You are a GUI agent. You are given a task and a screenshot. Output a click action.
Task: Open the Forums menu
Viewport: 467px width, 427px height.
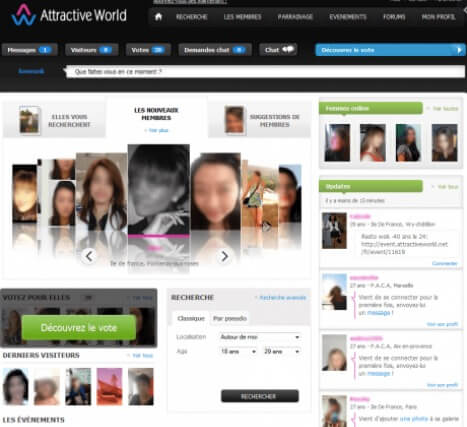[x=394, y=17]
